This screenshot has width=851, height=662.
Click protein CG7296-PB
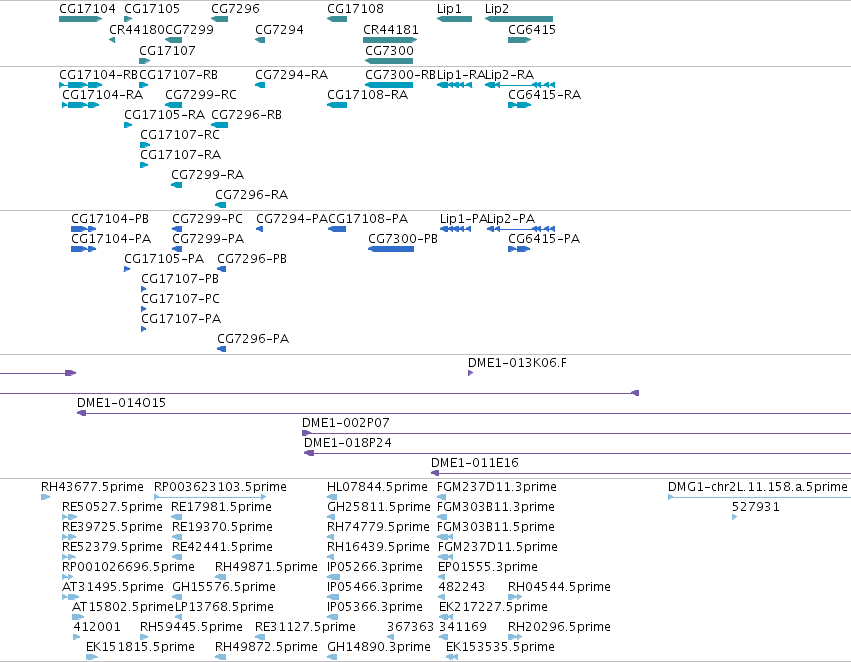221,269
